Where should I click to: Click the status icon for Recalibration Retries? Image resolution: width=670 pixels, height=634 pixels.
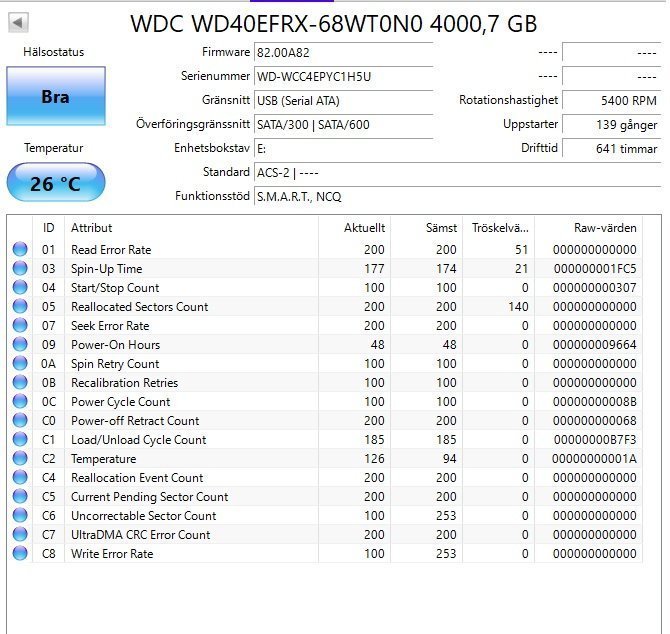coord(20,382)
